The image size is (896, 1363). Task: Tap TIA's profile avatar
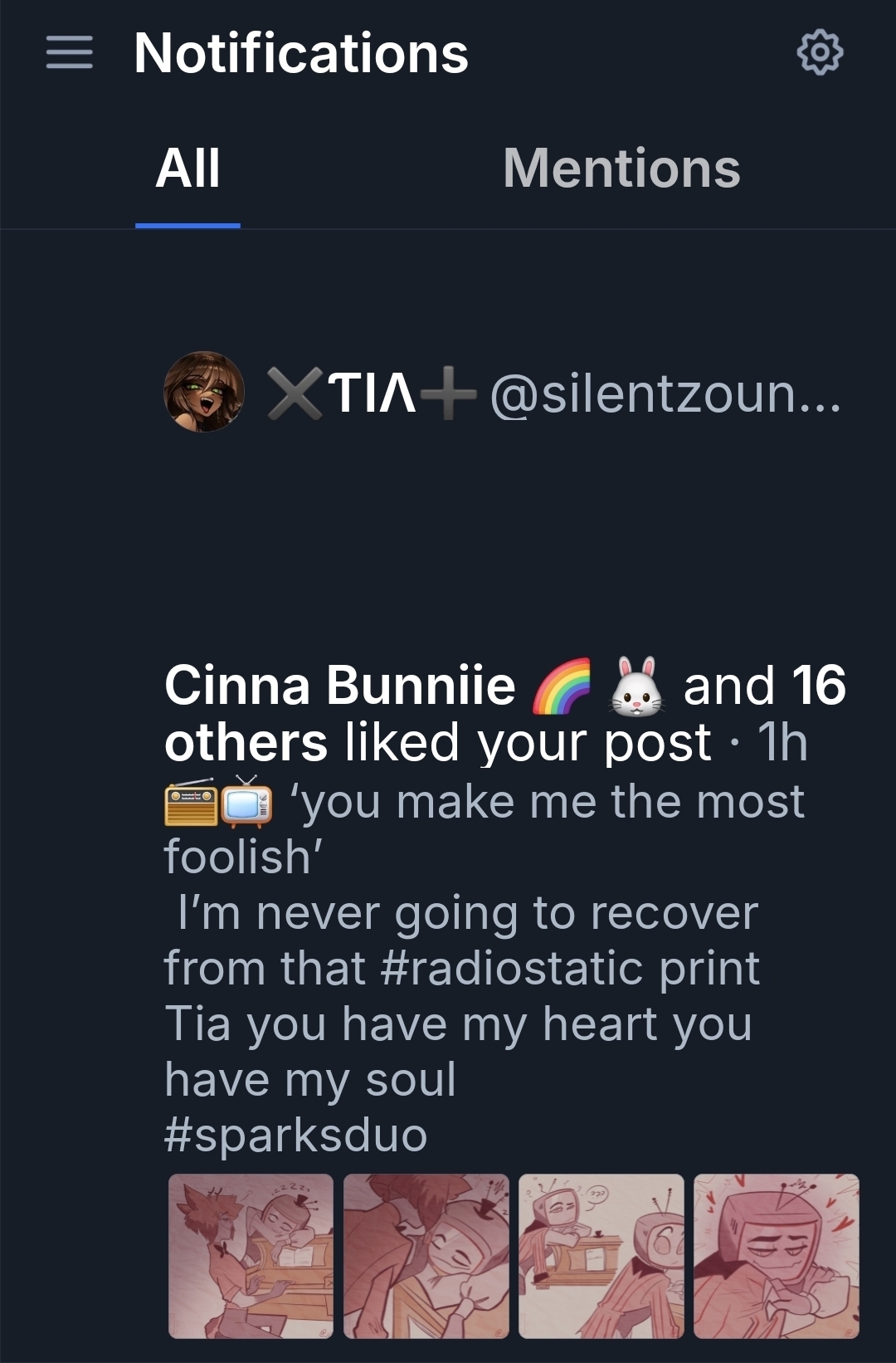pos(203,392)
